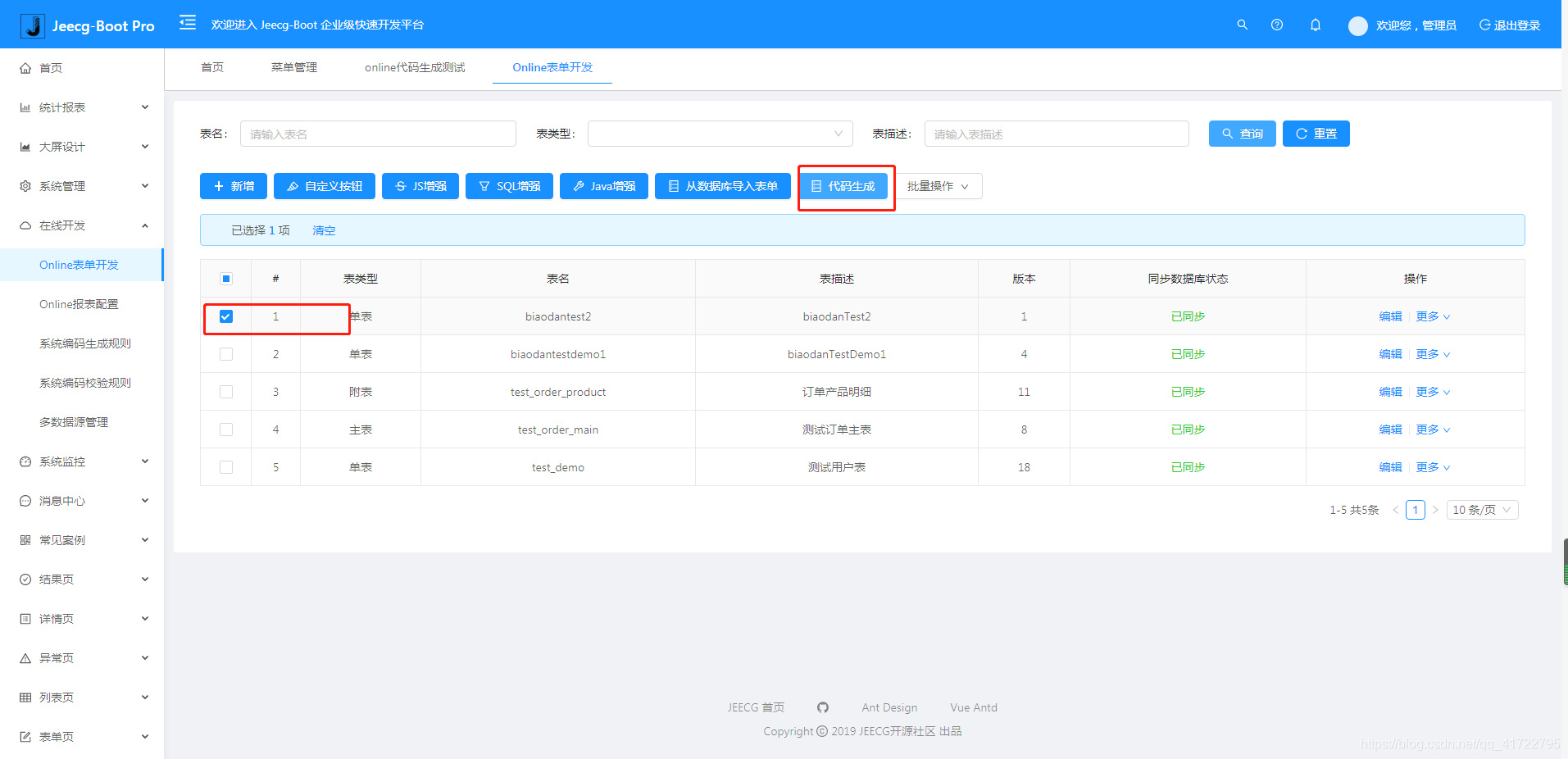This screenshot has height=759, width=1568.
Task: Click the GitHub icon in the footer
Action: [x=823, y=707]
